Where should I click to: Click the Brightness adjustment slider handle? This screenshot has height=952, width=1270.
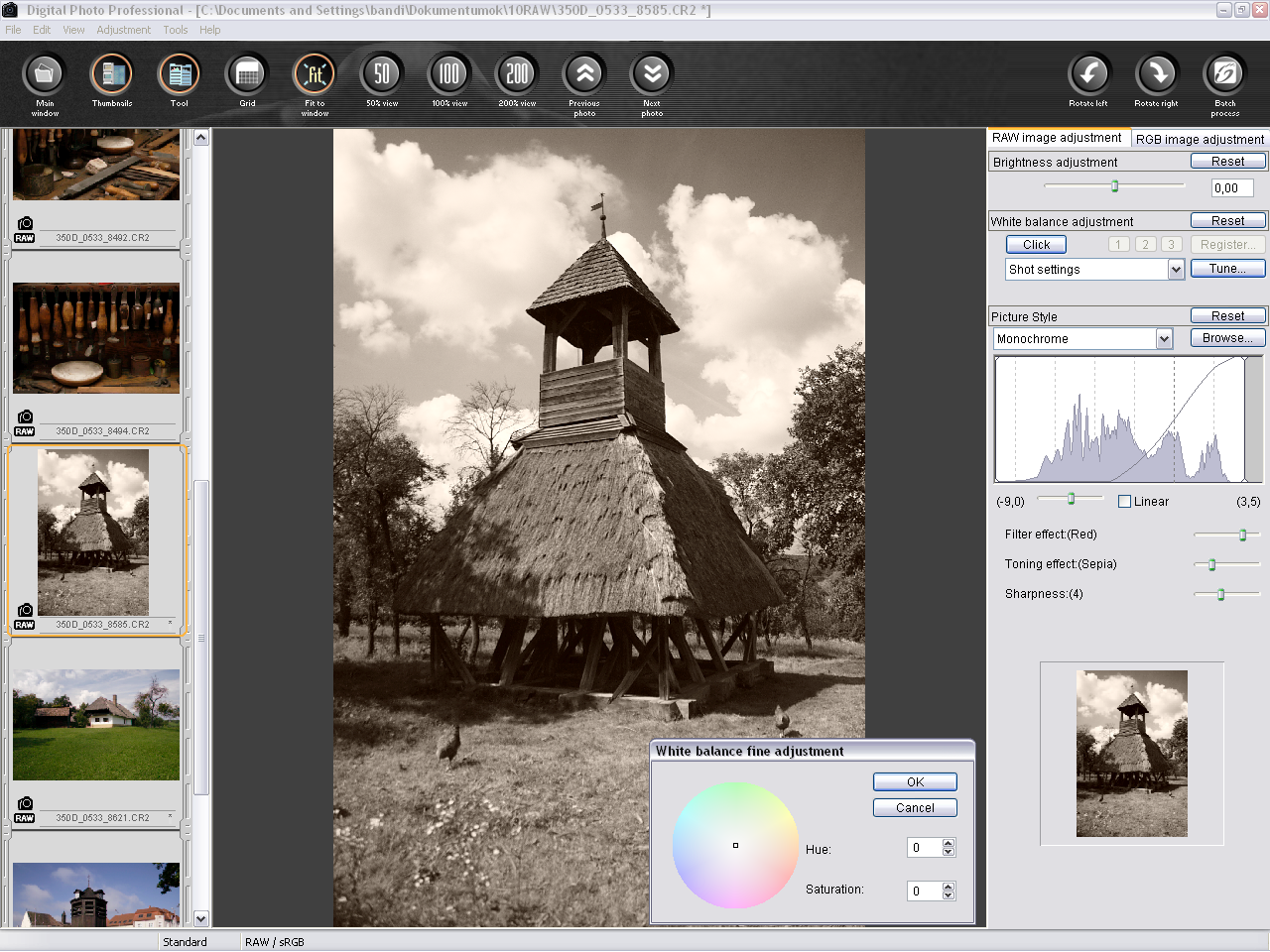pyautogui.click(x=1115, y=186)
